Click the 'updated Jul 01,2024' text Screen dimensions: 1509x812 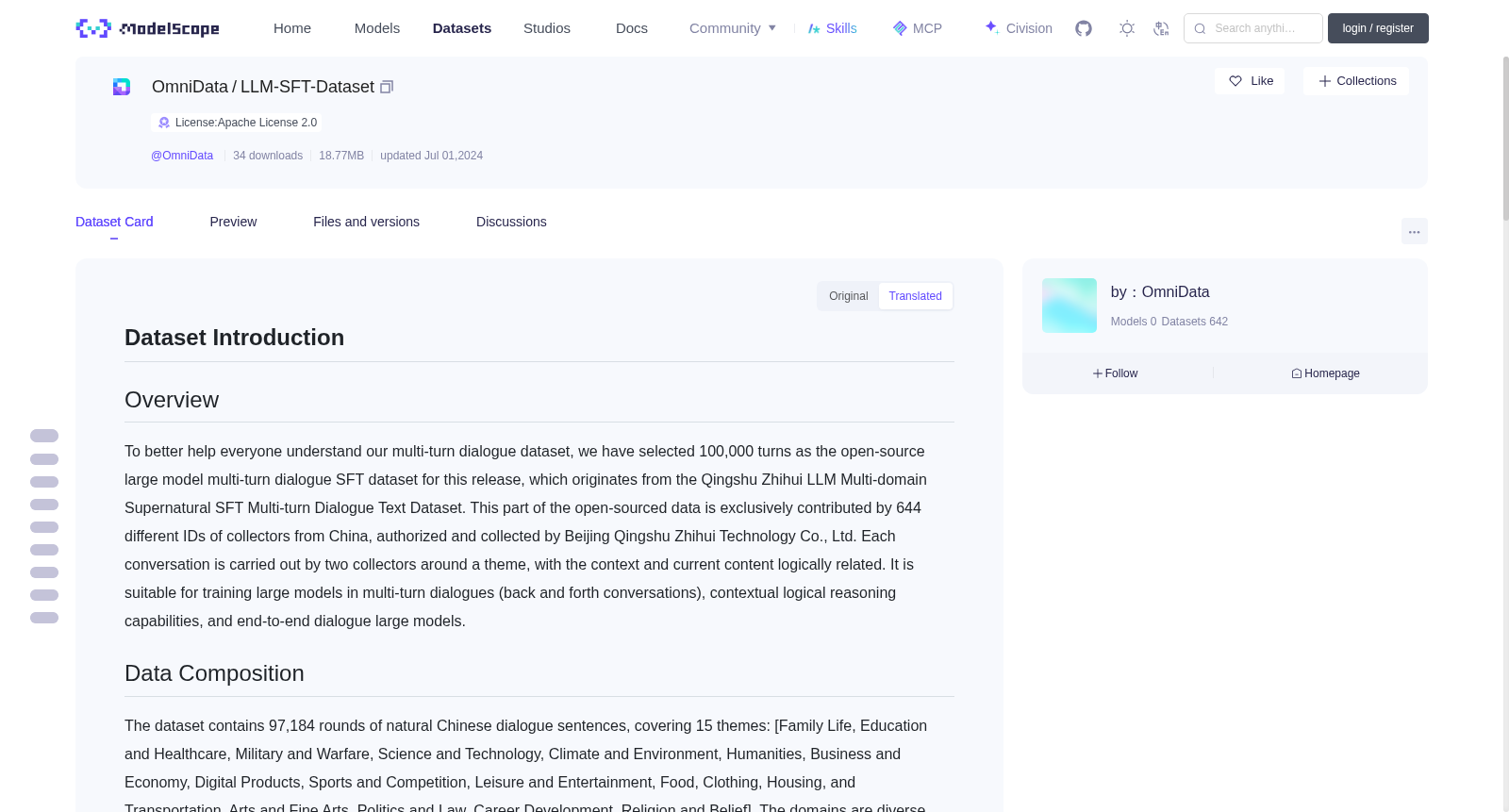(x=431, y=156)
